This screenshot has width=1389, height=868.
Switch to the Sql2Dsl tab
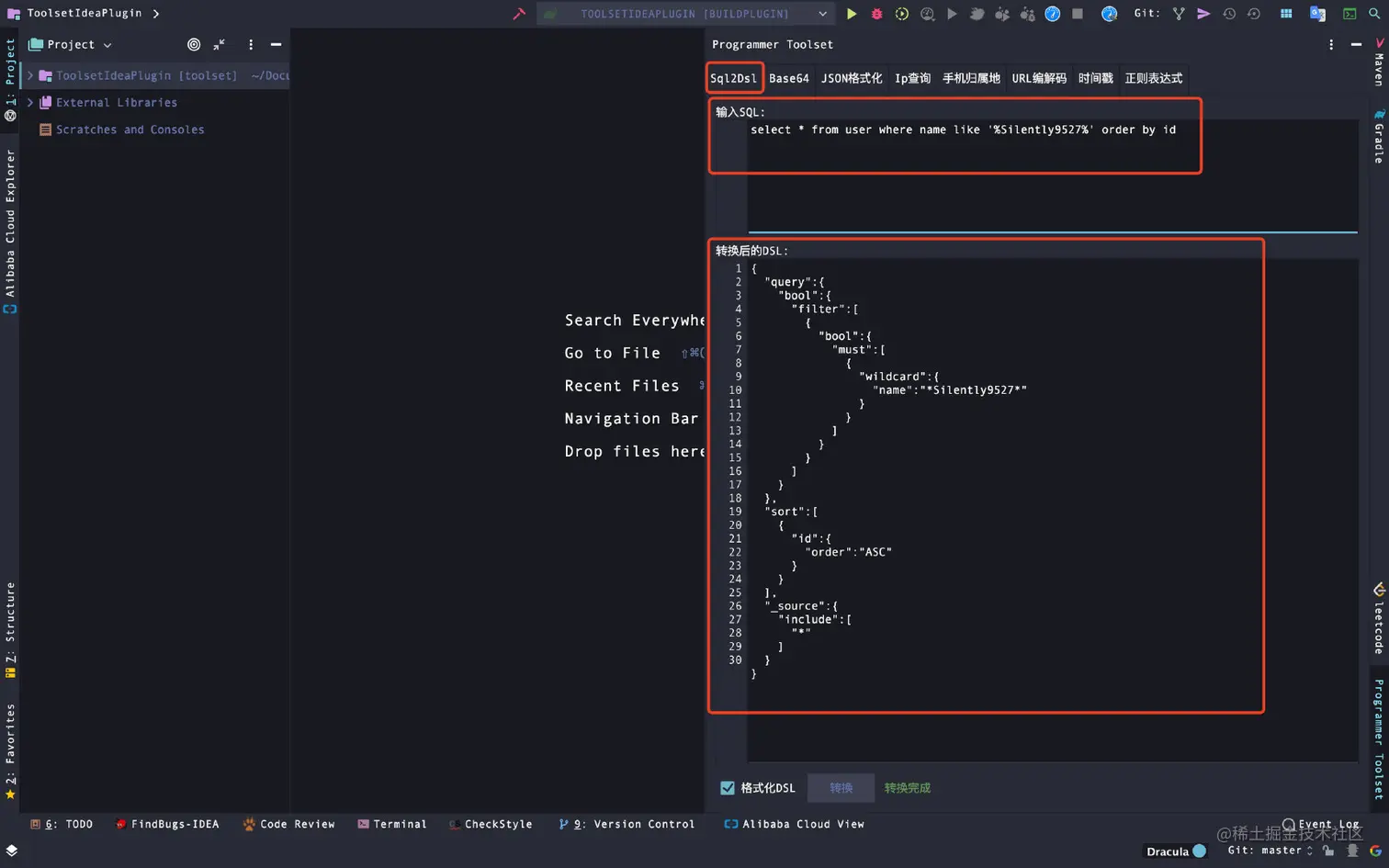[733, 78]
